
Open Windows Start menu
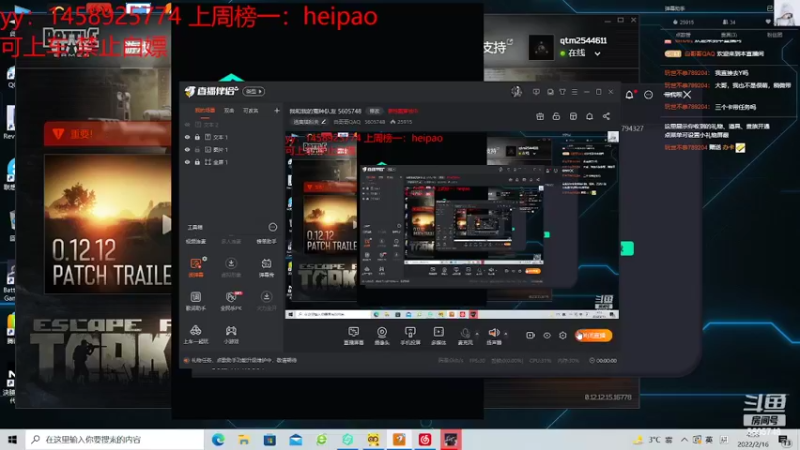tap(12, 439)
